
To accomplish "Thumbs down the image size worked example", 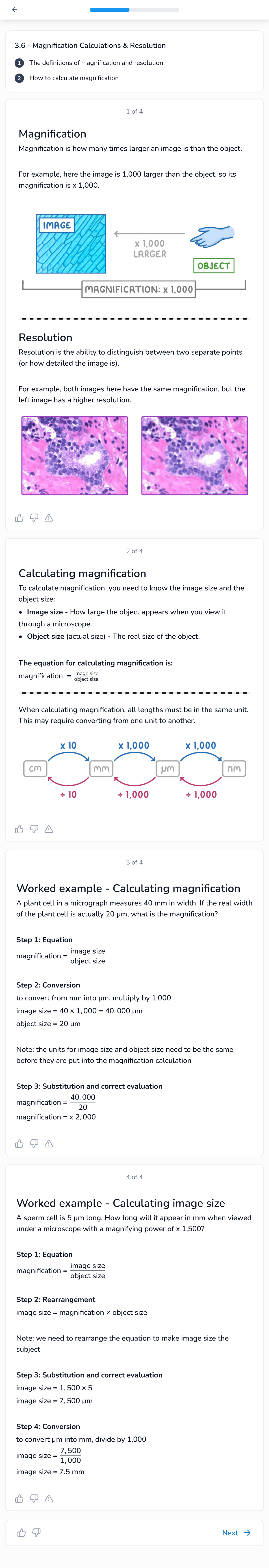I will point(34,1499).
